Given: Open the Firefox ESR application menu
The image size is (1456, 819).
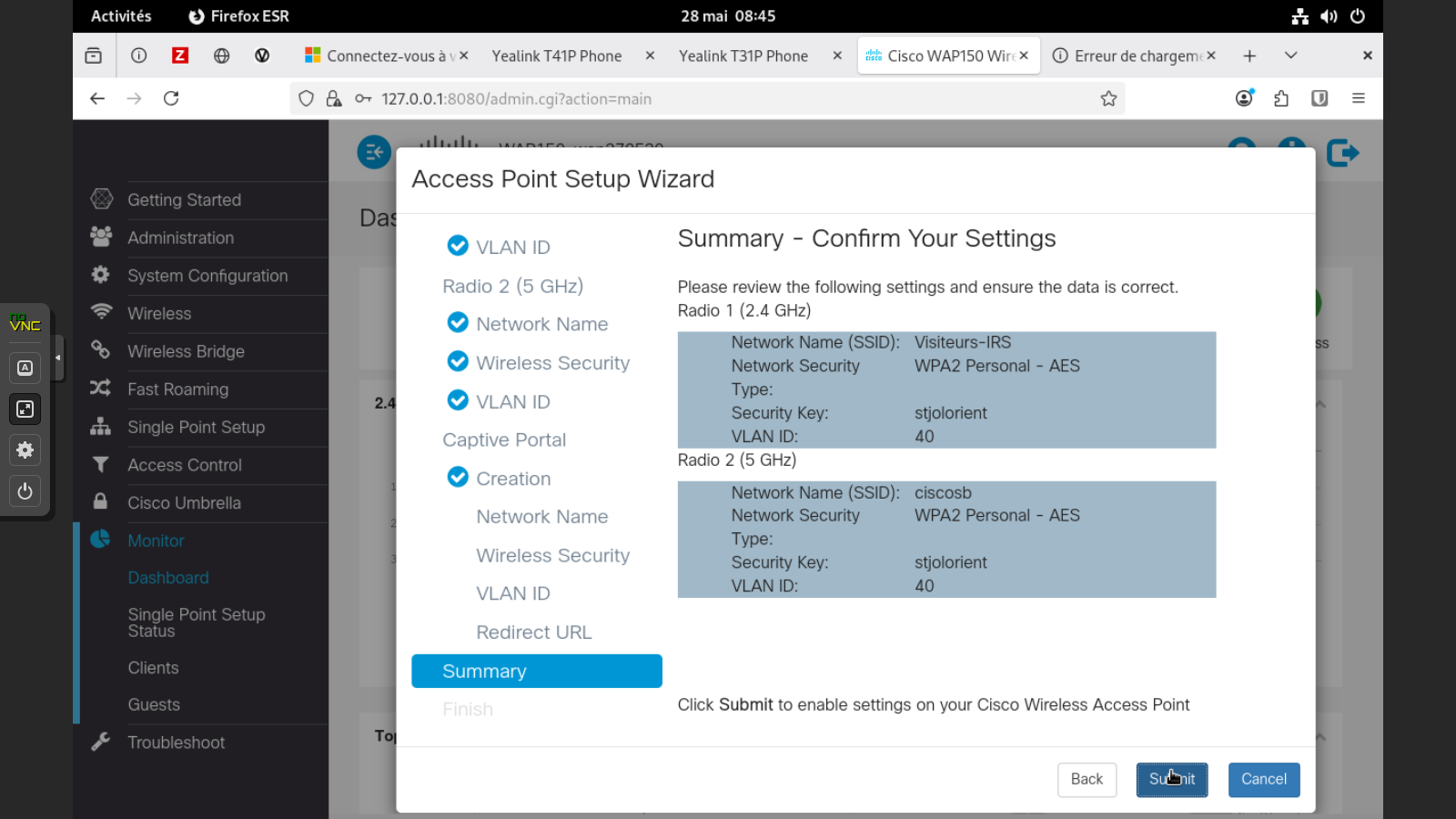Looking at the screenshot, I should tap(238, 16).
